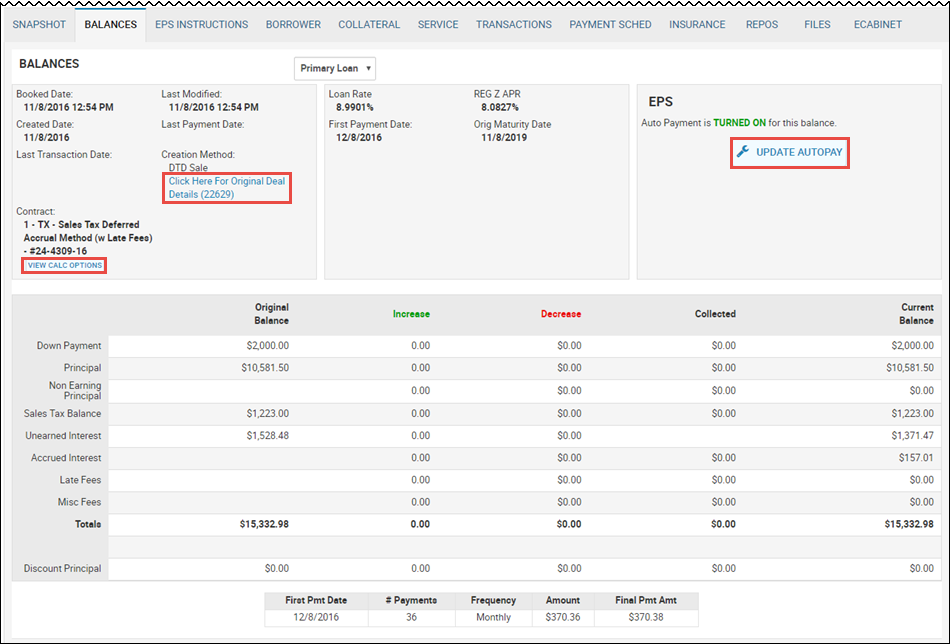Click the Last Modified value 11/8/2016 12:54 PM
Screen dimensions: 950x644
(214, 107)
